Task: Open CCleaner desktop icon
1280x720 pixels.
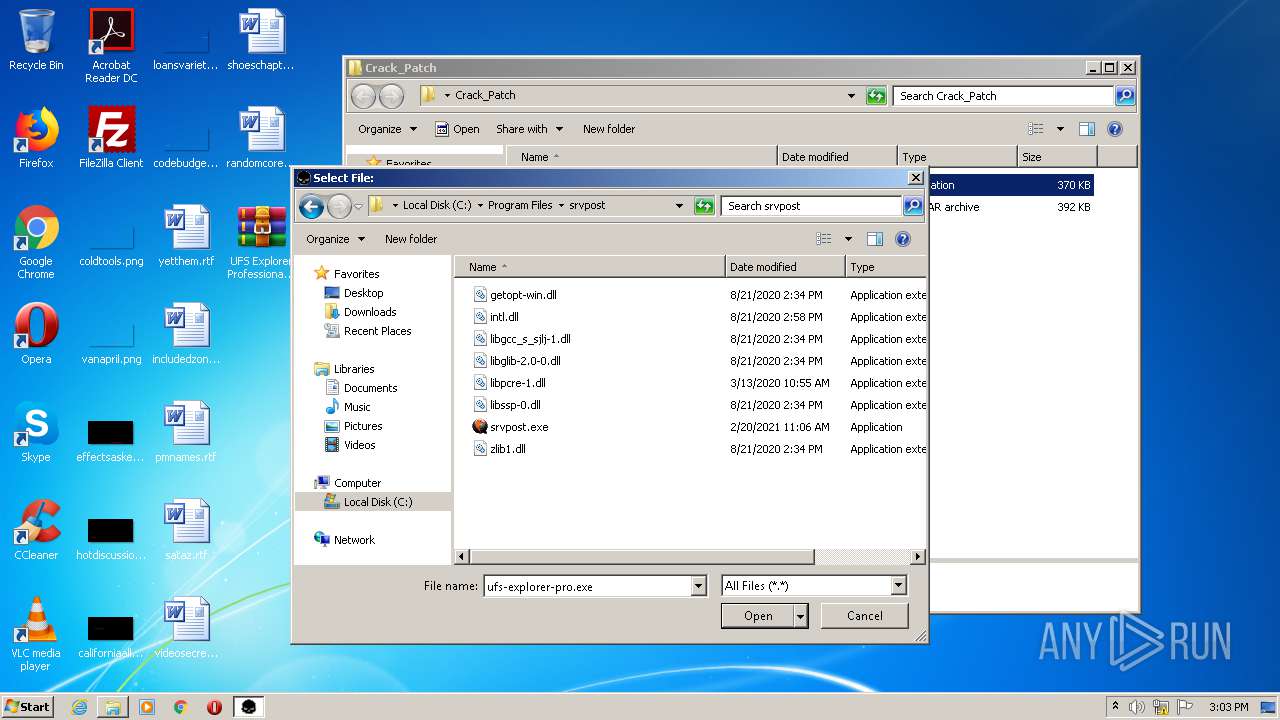Action: pyautogui.click(x=36, y=530)
